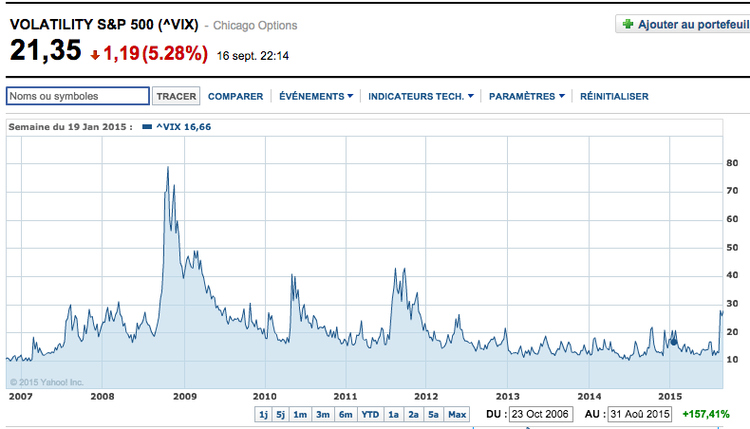The image size is (750, 429).
Task: Click the data point marker on the chart line
Action: coord(673,341)
